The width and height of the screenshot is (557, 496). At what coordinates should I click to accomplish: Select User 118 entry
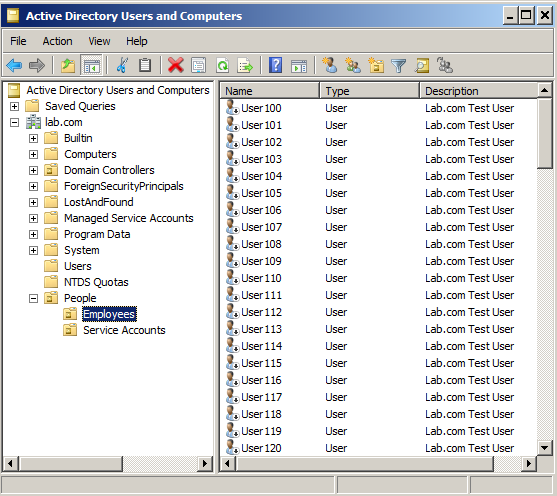261,414
